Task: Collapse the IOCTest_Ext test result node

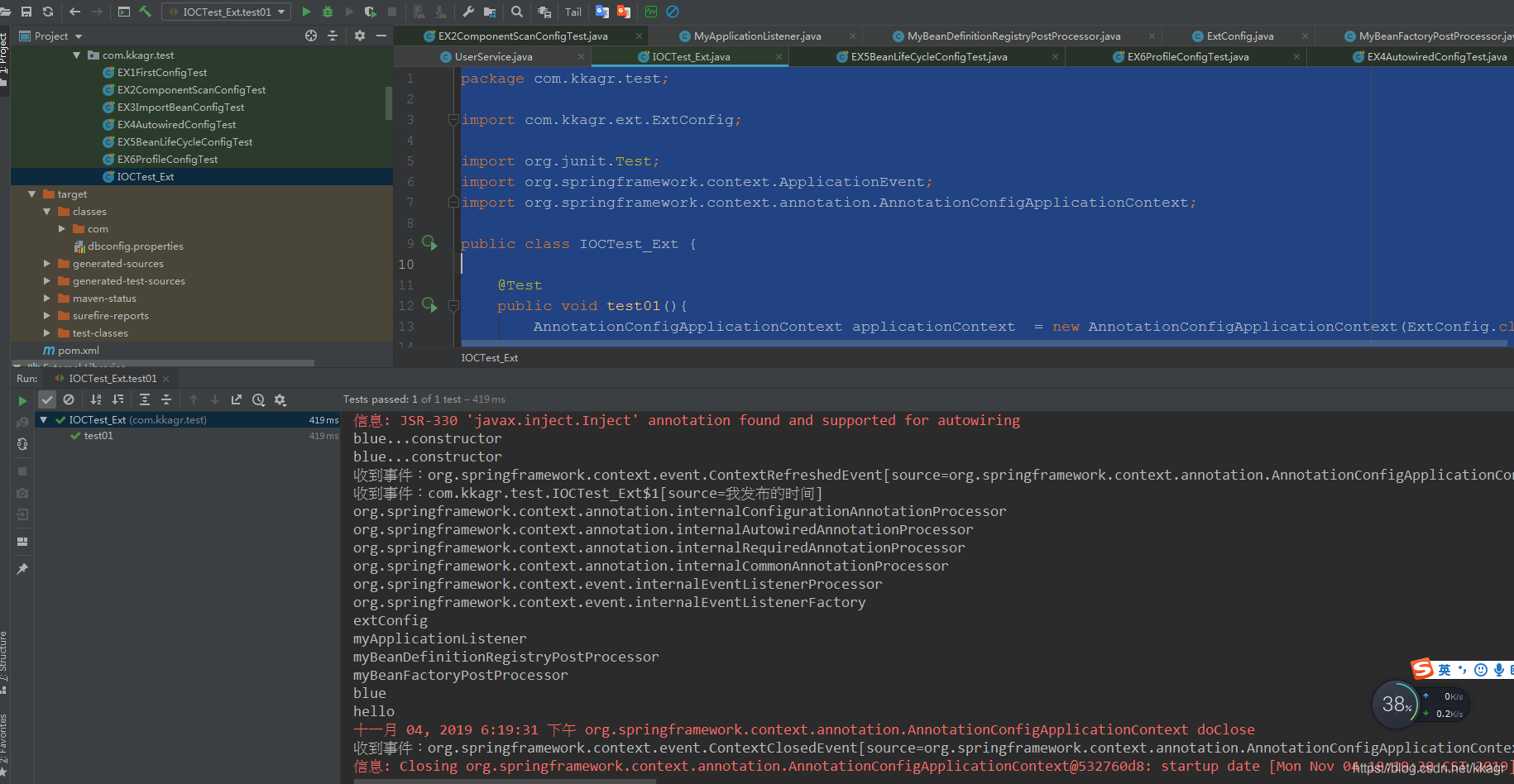Action: tap(44, 420)
